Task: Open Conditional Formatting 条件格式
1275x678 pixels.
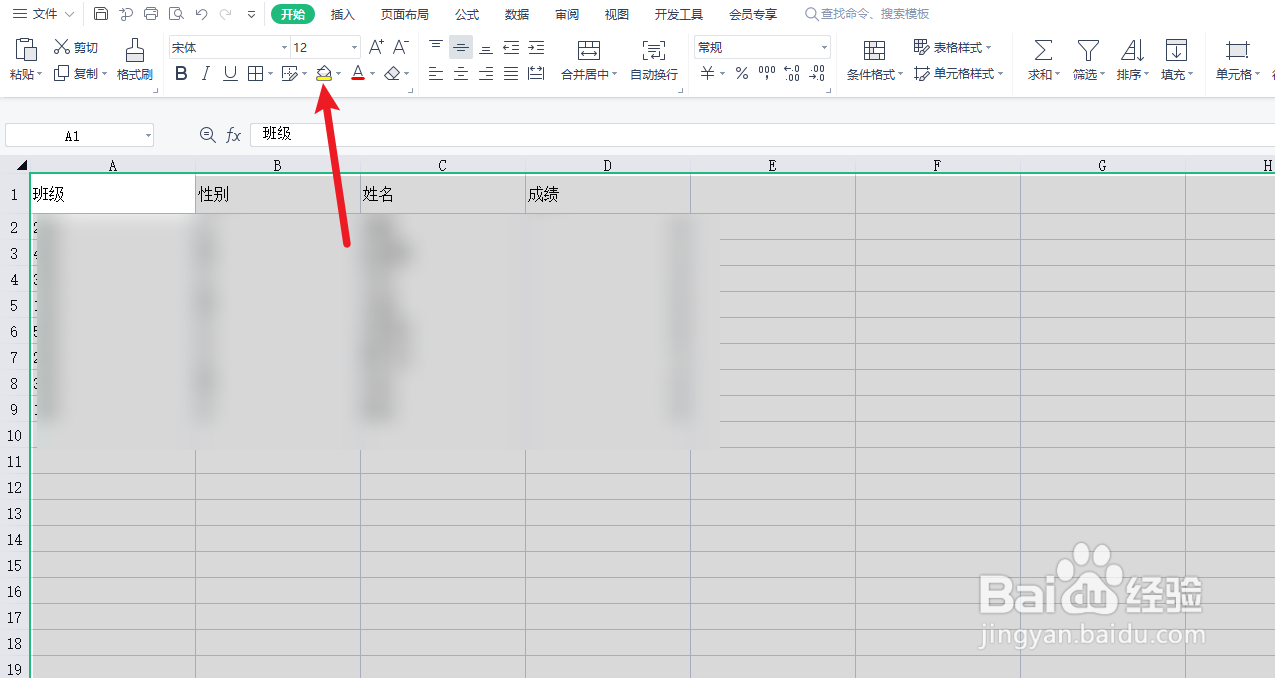Action: (875, 60)
